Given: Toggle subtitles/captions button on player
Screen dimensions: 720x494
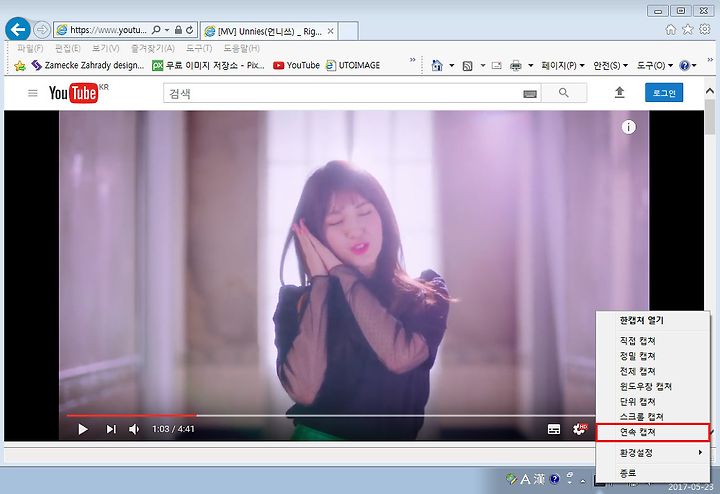Looking at the screenshot, I should pos(554,429).
